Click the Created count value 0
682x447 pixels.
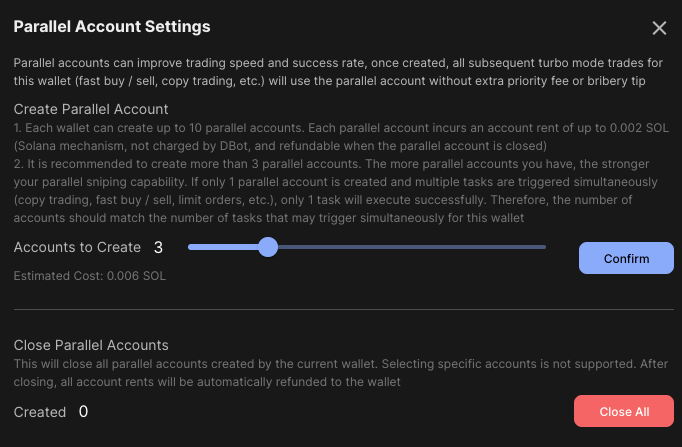coord(84,411)
